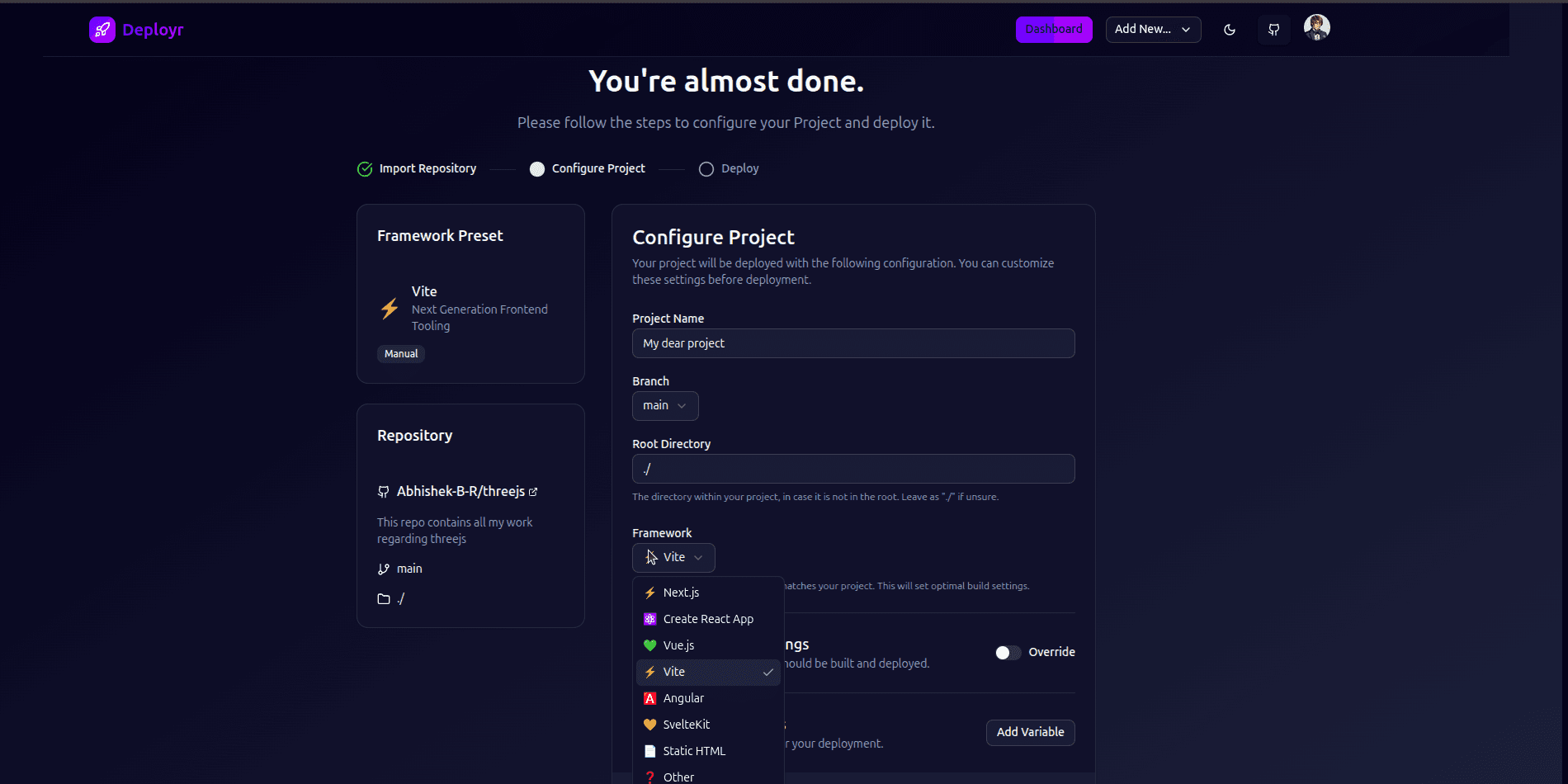Click the Vite lightning icon in Framework Preset
This screenshot has width=1568, height=784.
[390, 308]
